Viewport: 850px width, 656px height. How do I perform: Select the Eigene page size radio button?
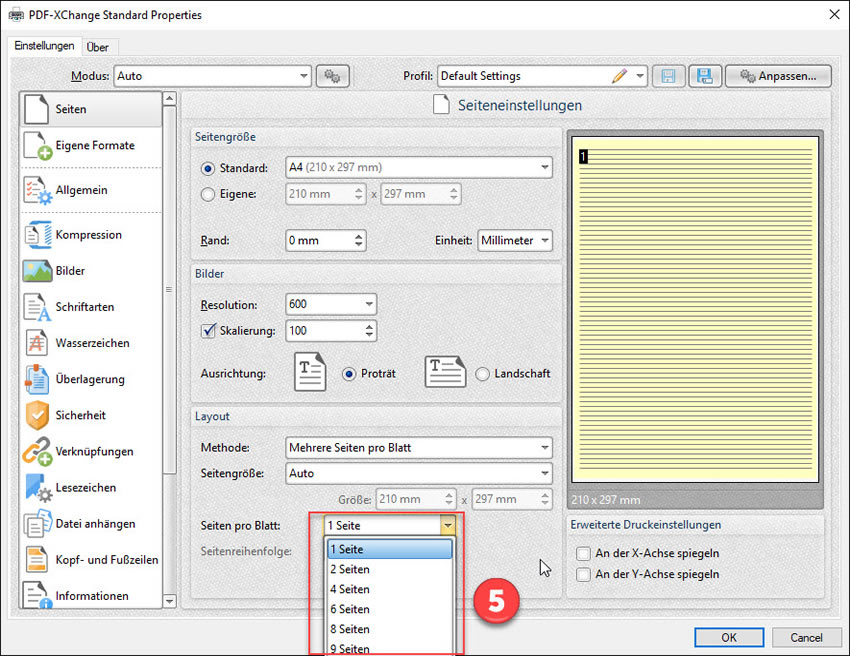pyautogui.click(x=208, y=194)
